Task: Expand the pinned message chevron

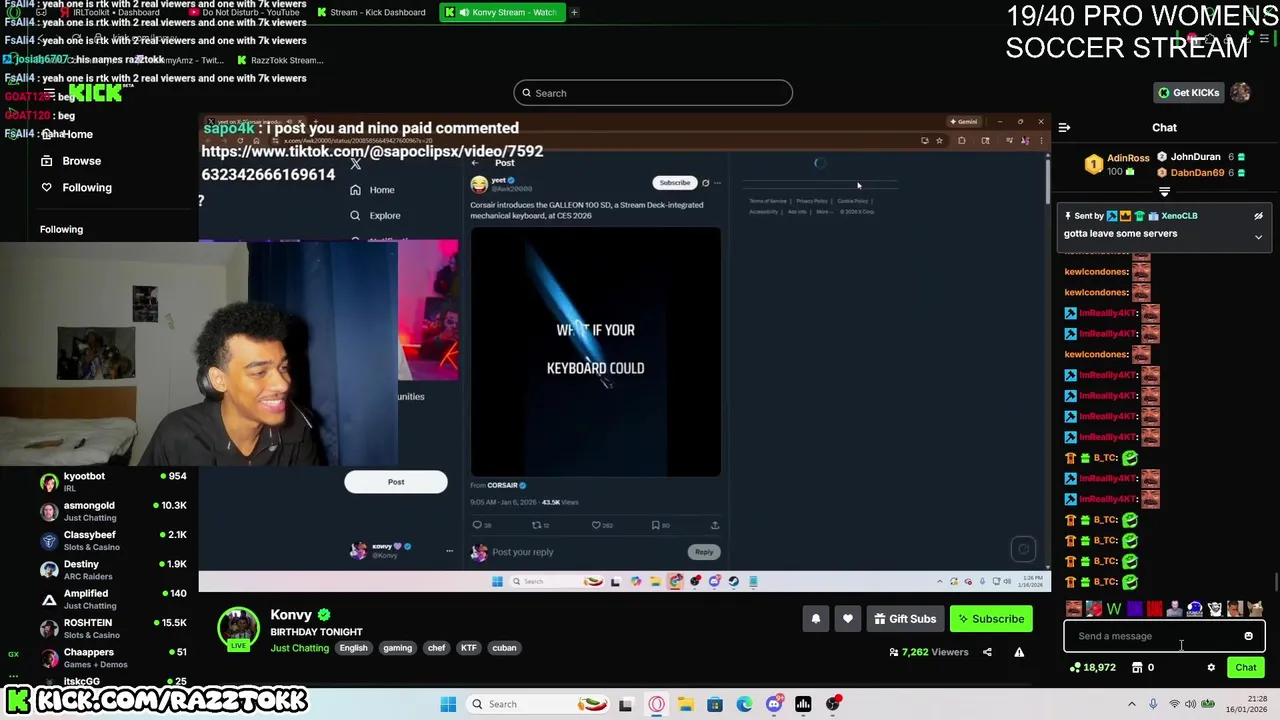Action: tap(1258, 237)
